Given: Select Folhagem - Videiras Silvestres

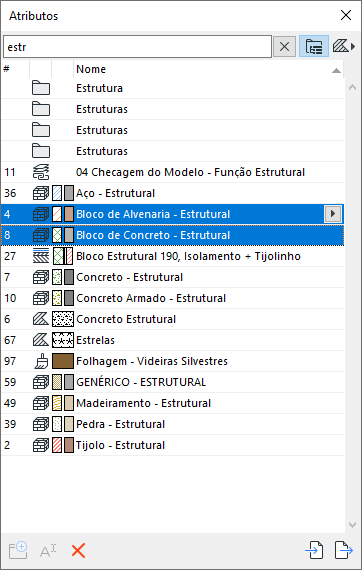Looking at the screenshot, I should coord(173,361).
